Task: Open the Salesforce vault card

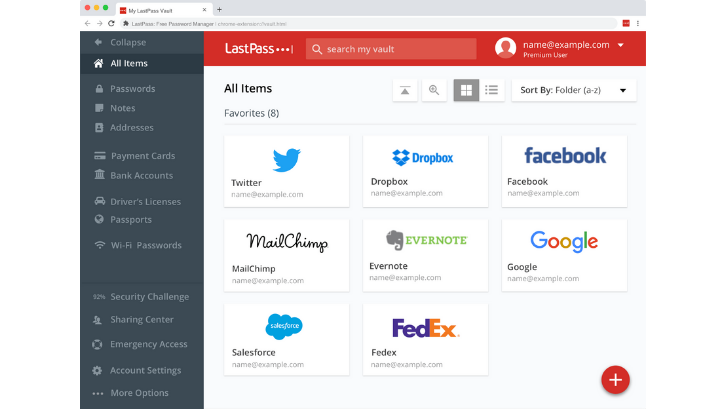Action: 287,340
